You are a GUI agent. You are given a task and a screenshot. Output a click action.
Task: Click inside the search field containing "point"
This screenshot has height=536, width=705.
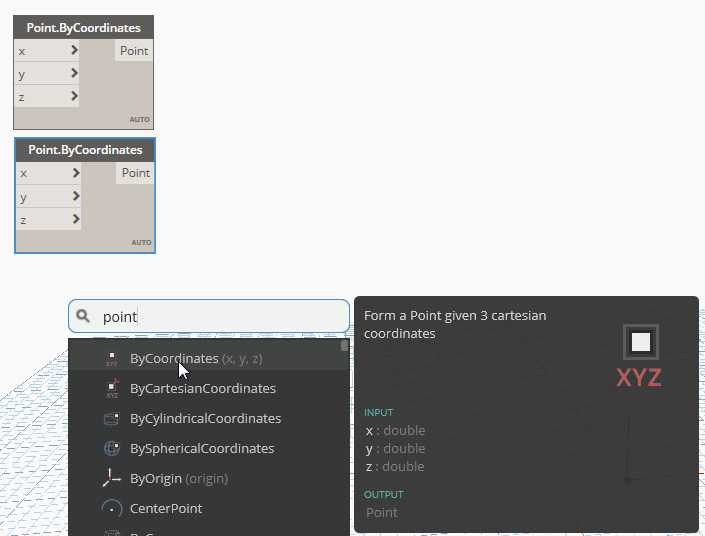coord(220,316)
